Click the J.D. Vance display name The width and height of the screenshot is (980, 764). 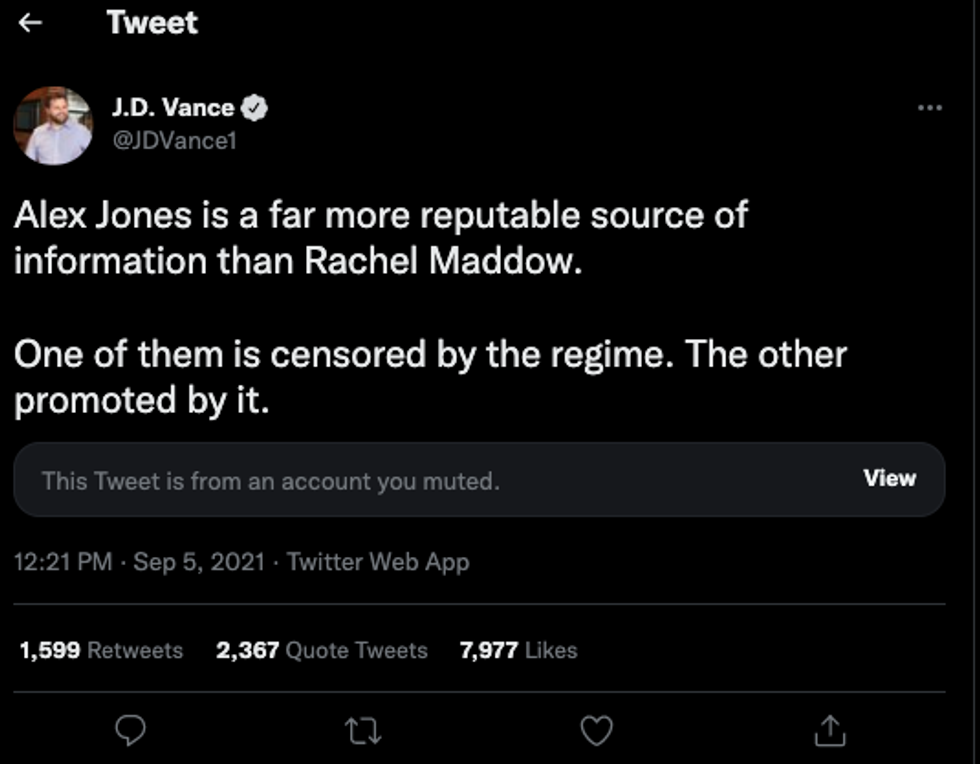172,108
